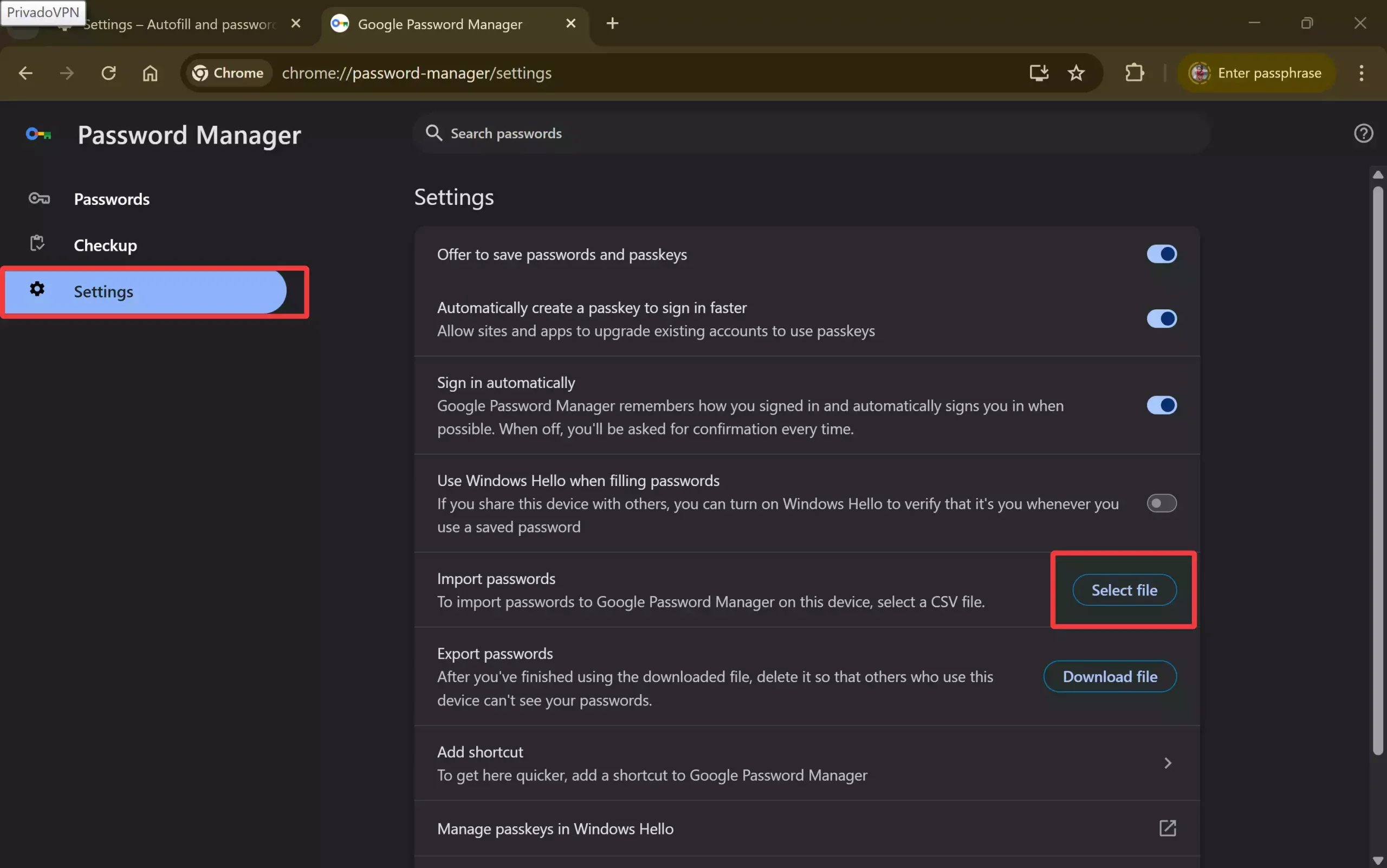Open the Extensions puzzle icon
Viewport: 1387px width, 868px height.
click(1135, 73)
